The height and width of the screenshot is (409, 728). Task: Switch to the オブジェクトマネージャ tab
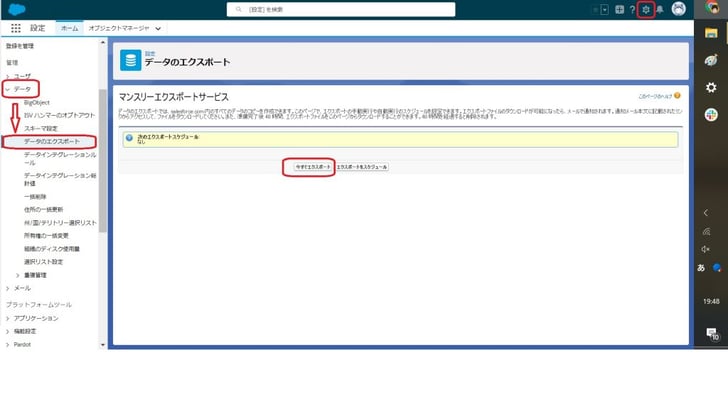point(118,28)
